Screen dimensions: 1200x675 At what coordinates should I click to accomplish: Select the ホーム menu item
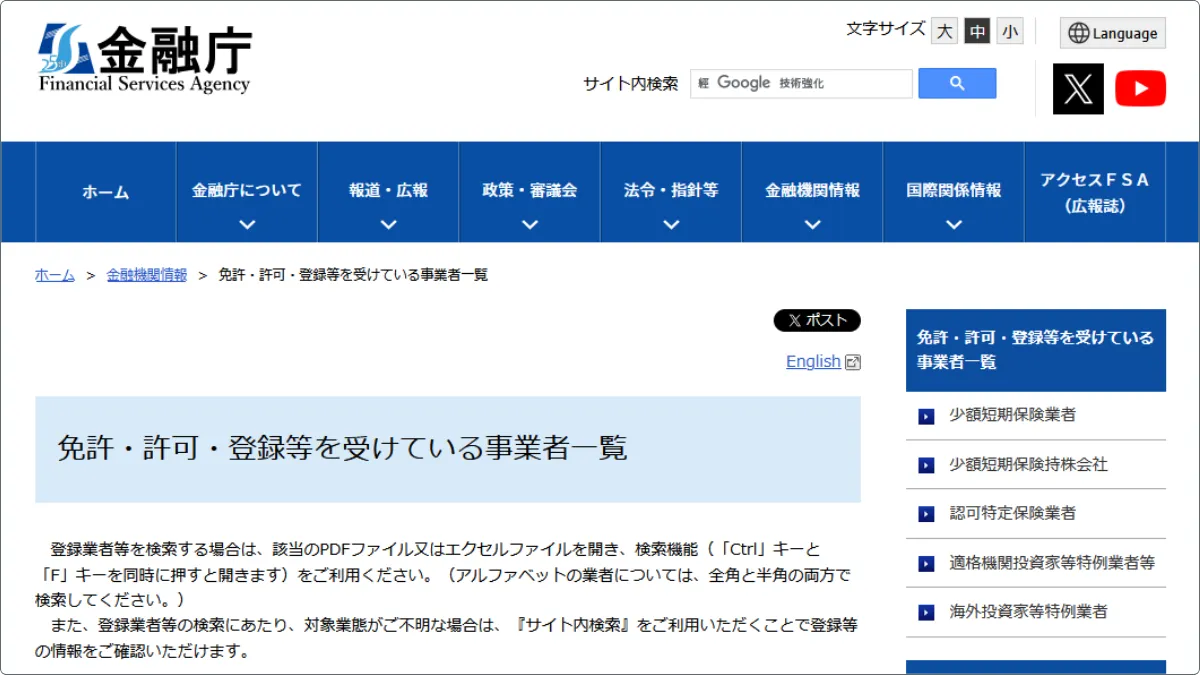click(104, 192)
